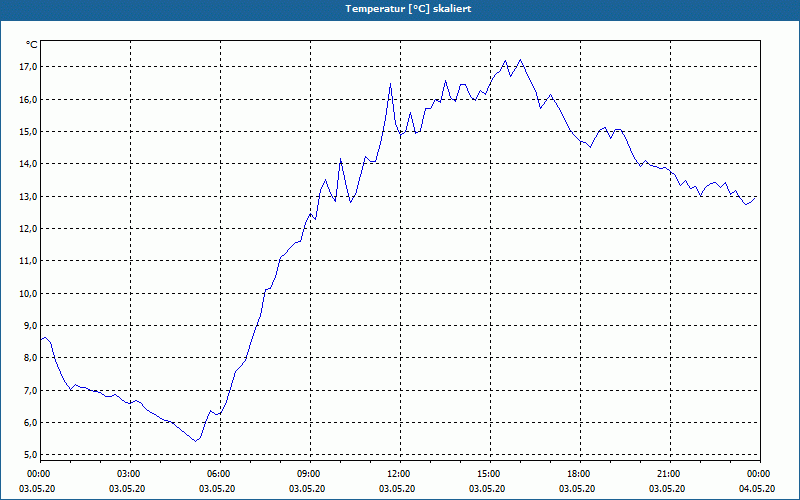Select the 11,0 y-axis label

(28, 261)
